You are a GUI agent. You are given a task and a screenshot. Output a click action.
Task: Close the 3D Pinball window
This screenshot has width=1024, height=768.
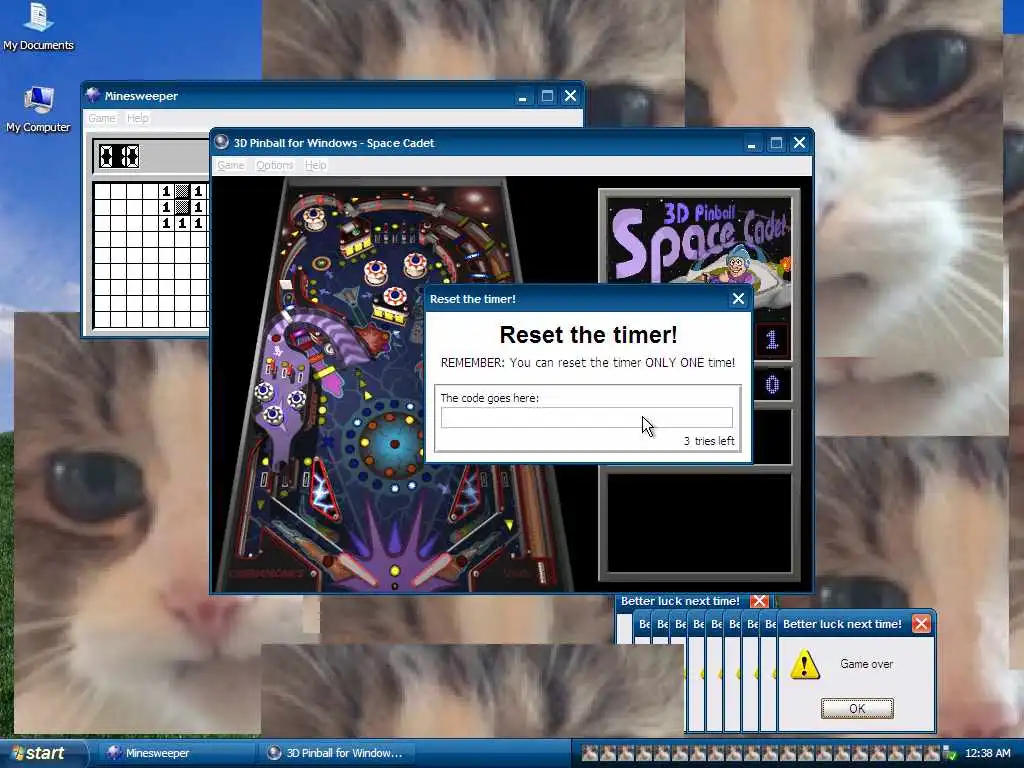(x=799, y=143)
